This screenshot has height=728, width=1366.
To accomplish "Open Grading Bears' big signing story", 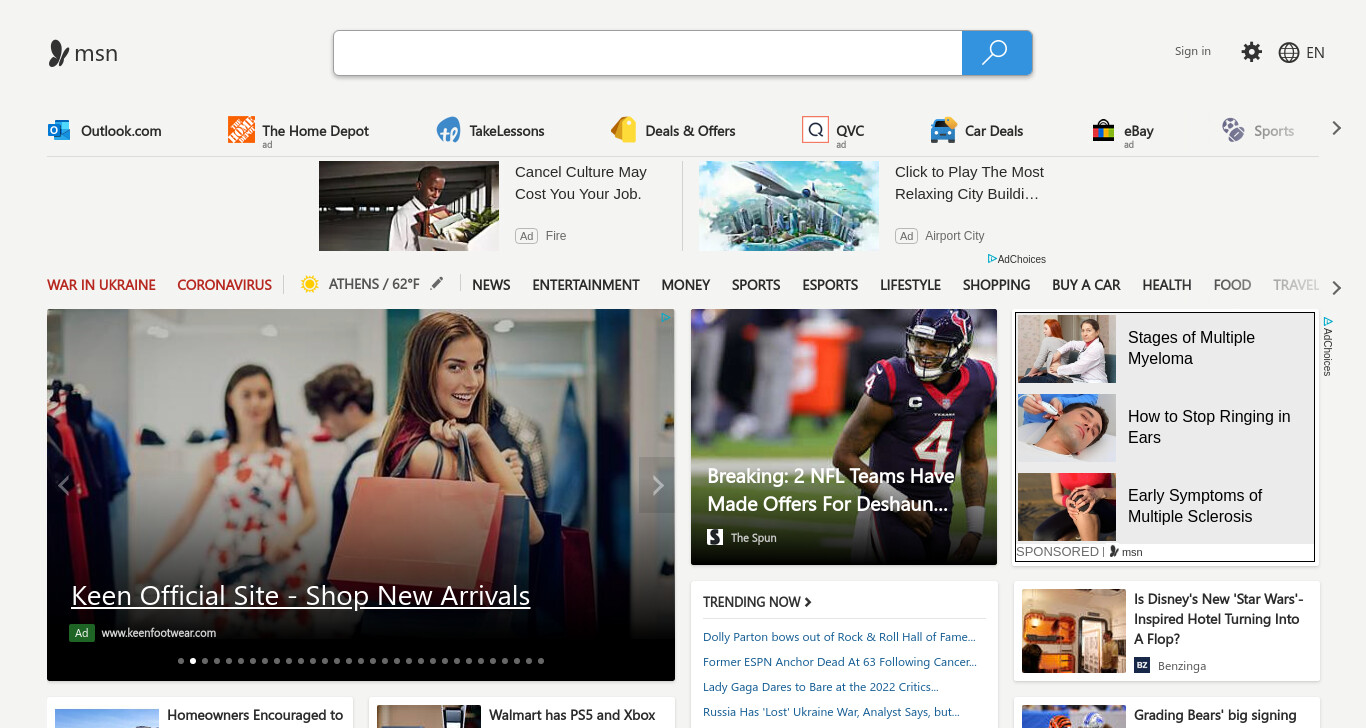I will click(1167, 713).
